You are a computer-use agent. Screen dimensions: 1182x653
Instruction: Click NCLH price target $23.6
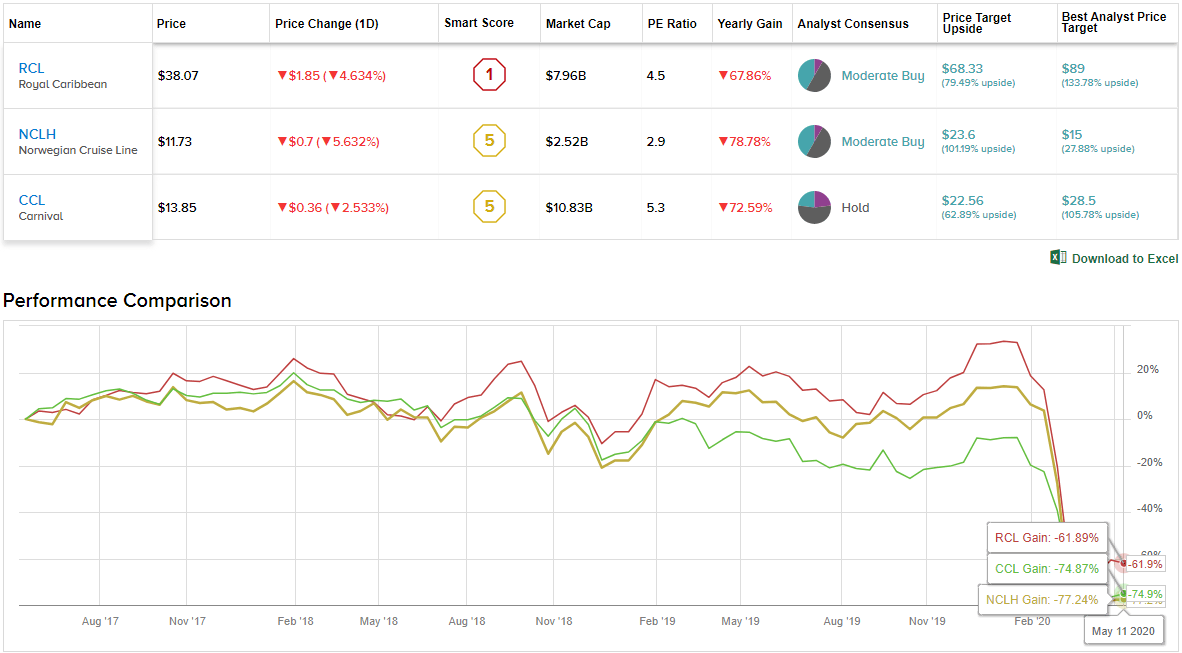(x=958, y=134)
